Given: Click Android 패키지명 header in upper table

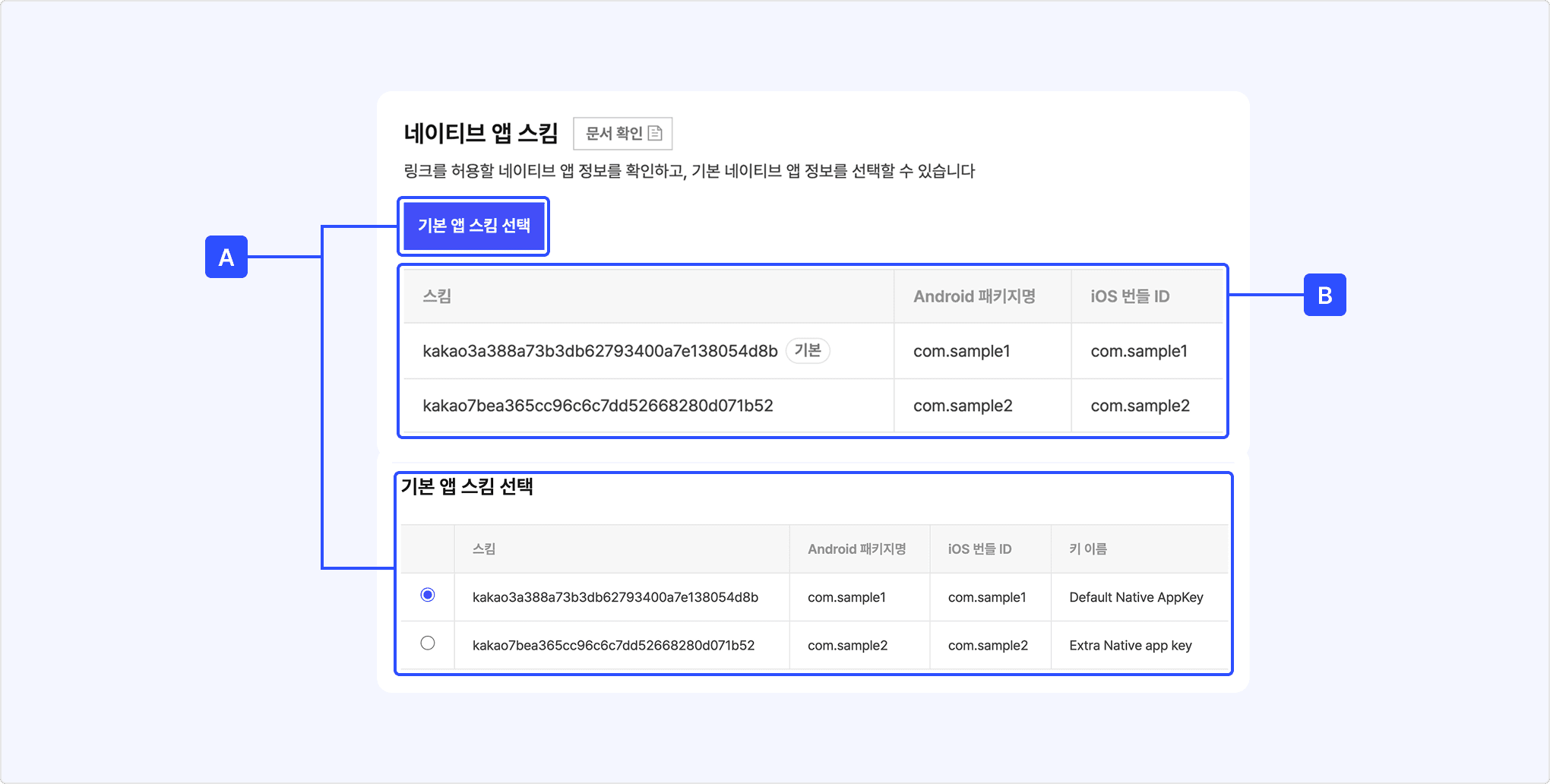Looking at the screenshot, I should [x=974, y=296].
